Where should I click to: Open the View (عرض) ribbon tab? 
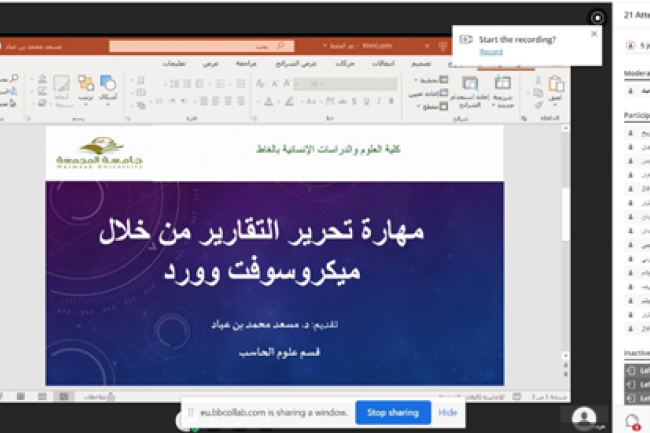coord(210,63)
